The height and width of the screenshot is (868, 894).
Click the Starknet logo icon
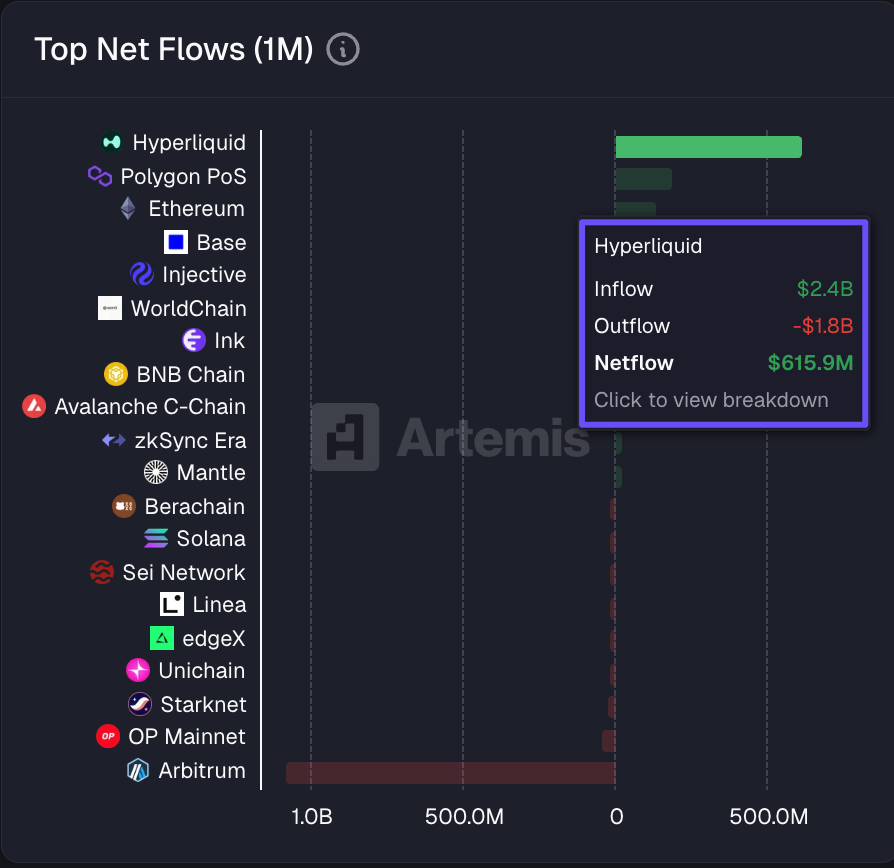pos(140,704)
